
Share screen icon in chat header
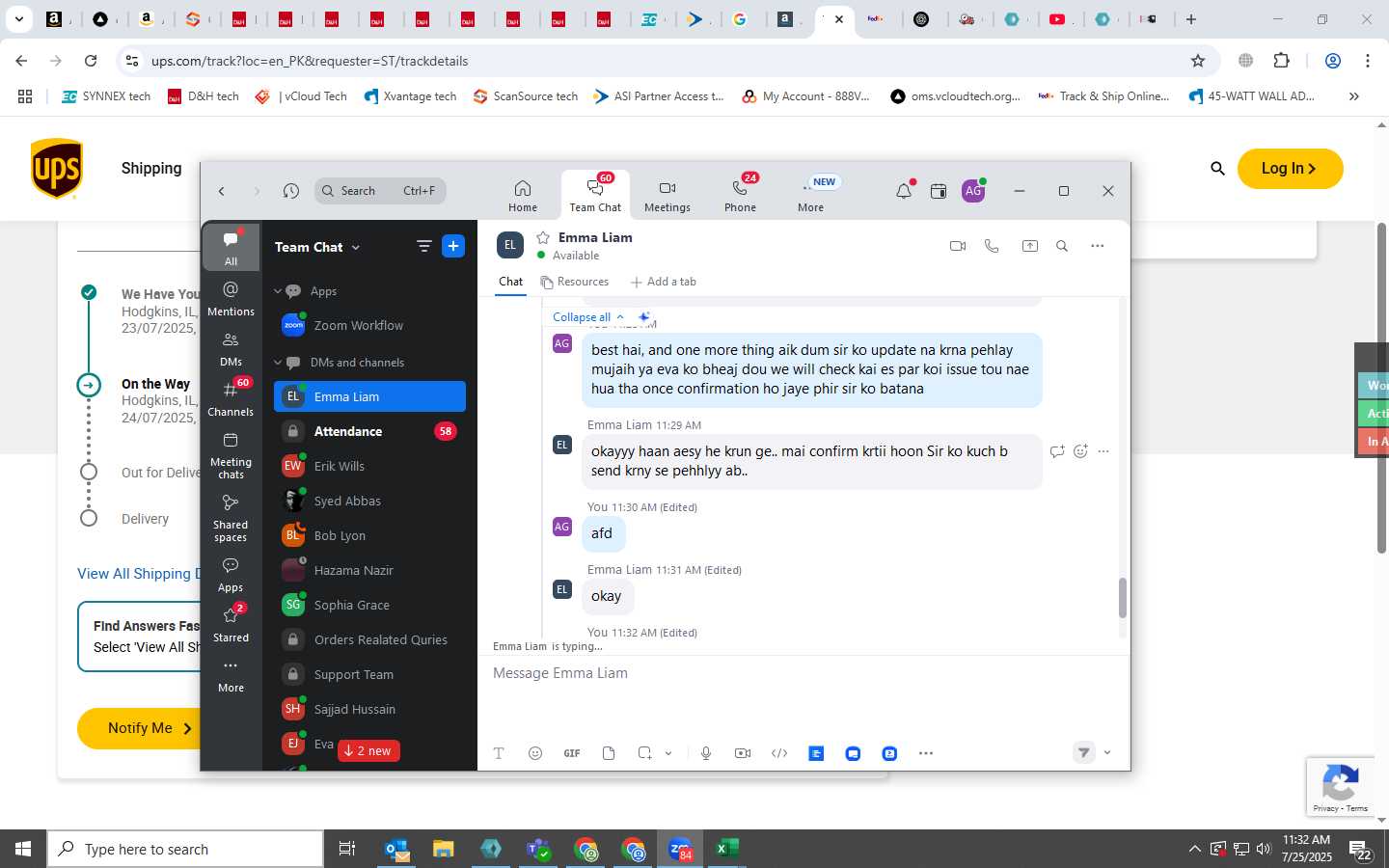[1030, 246]
